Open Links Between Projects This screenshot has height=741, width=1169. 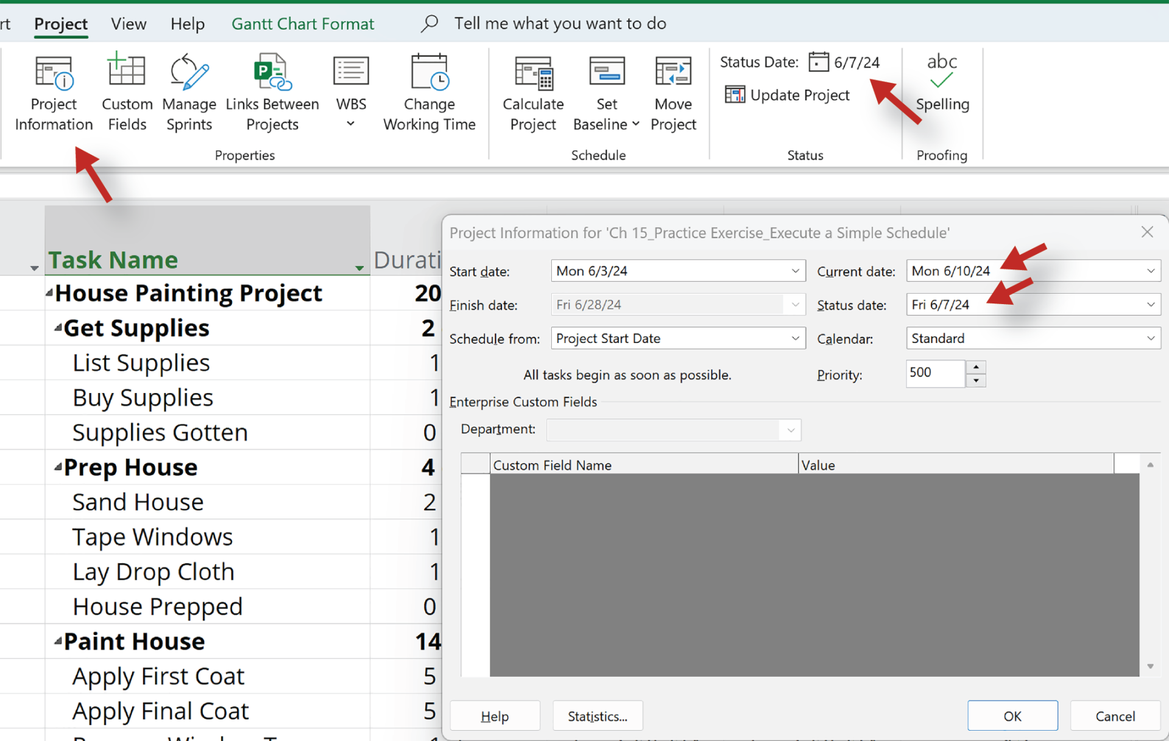click(272, 94)
